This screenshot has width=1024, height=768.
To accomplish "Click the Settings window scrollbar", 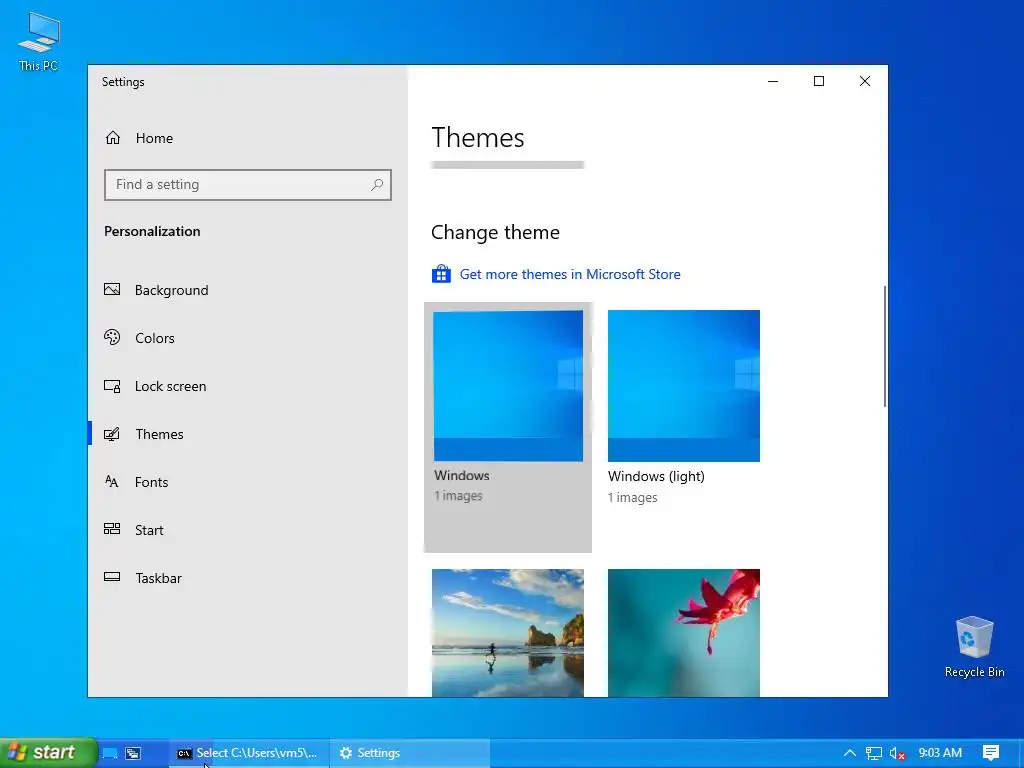I will tap(885, 346).
